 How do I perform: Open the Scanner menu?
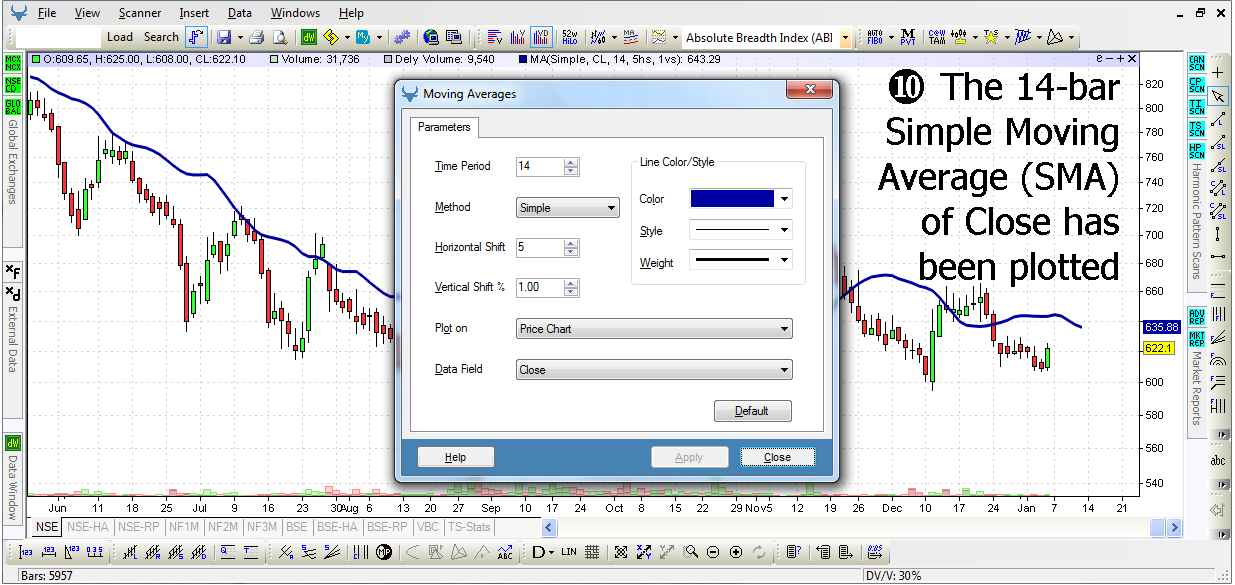tap(140, 13)
